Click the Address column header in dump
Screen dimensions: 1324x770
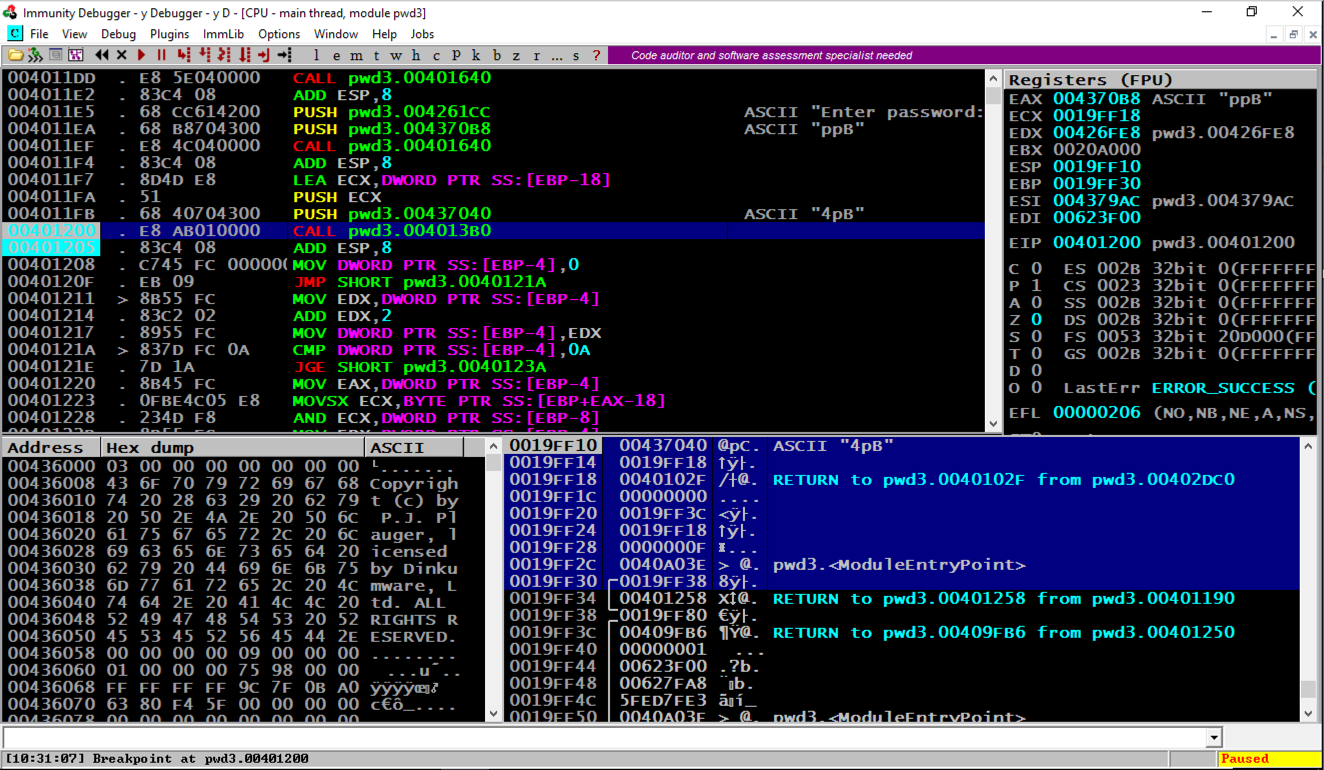[51, 448]
